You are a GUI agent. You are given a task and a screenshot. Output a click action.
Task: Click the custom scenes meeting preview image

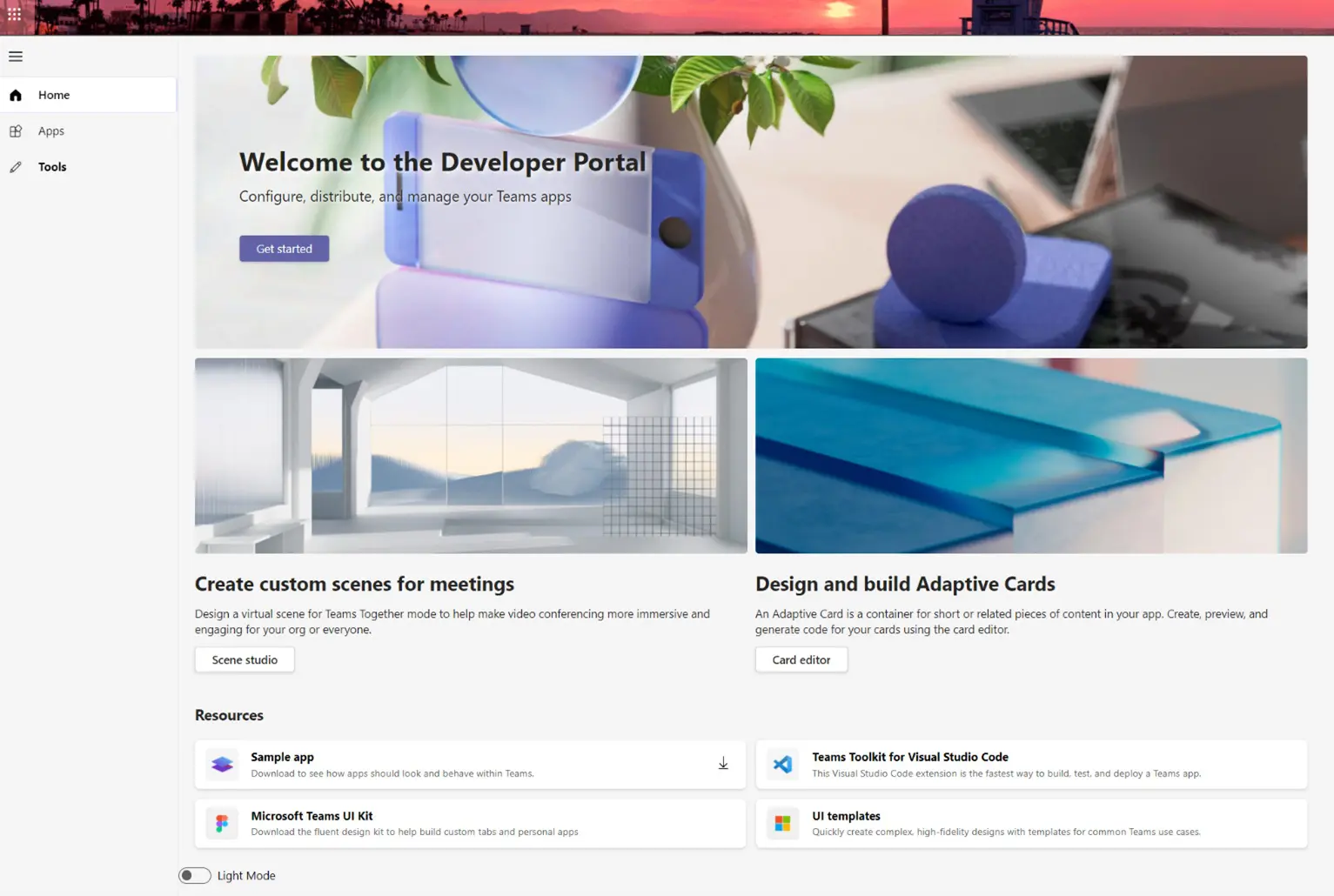471,455
